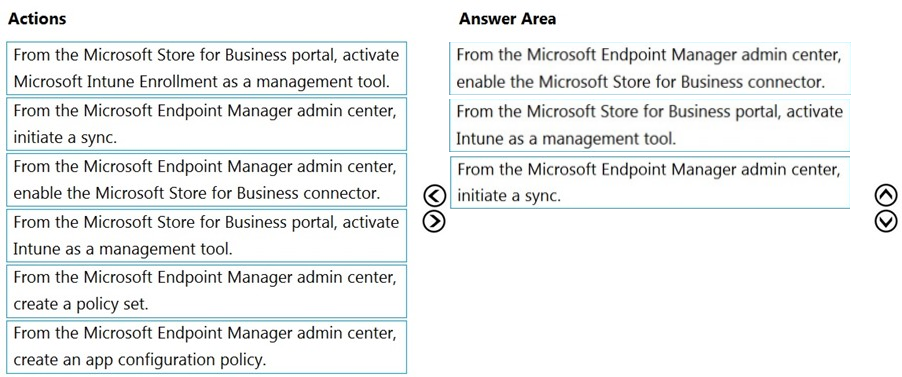Image resolution: width=902 pixels, height=377 pixels.
Task: Select 'create an app configuration policy' action
Action: tap(207, 347)
